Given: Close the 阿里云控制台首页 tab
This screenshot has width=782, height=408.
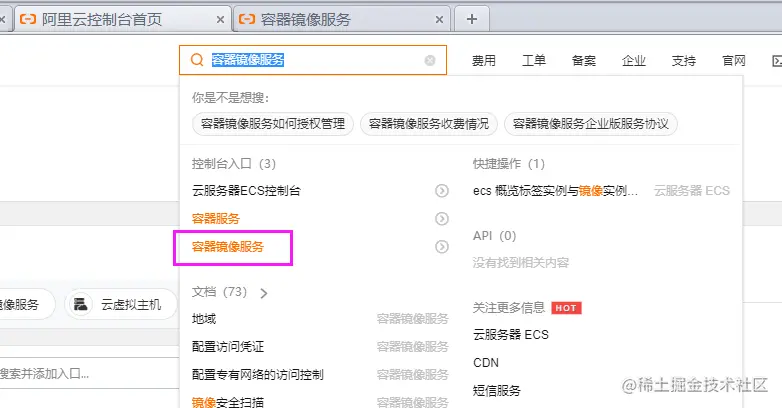Looking at the screenshot, I should [x=220, y=19].
